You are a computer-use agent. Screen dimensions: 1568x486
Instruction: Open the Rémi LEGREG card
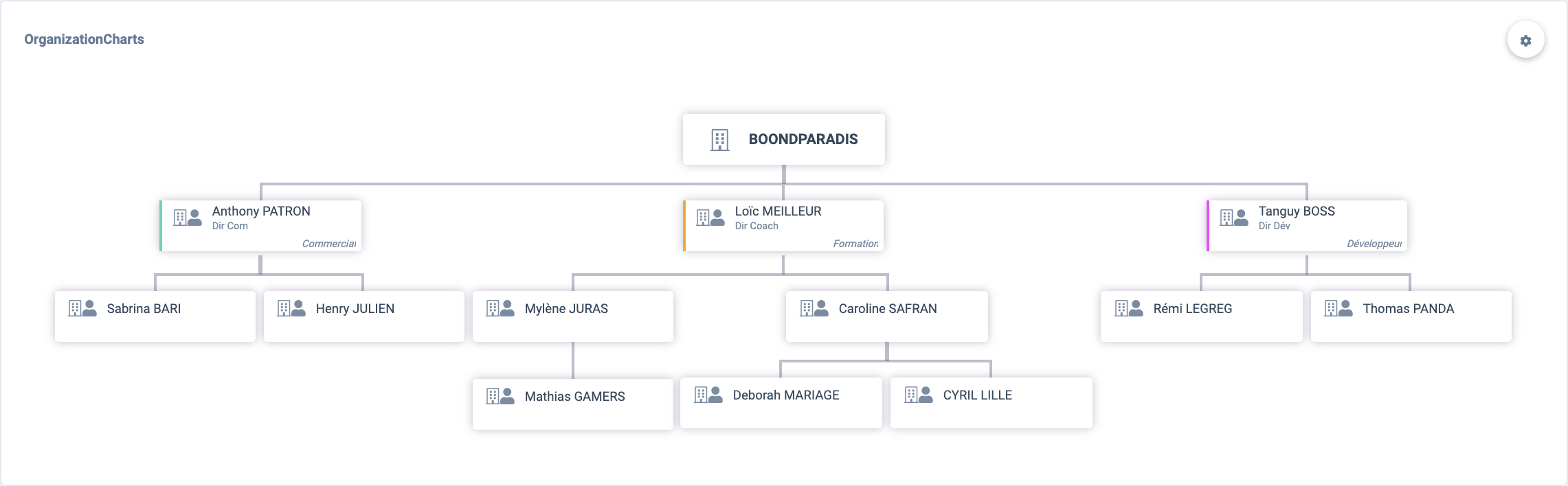click(1202, 316)
